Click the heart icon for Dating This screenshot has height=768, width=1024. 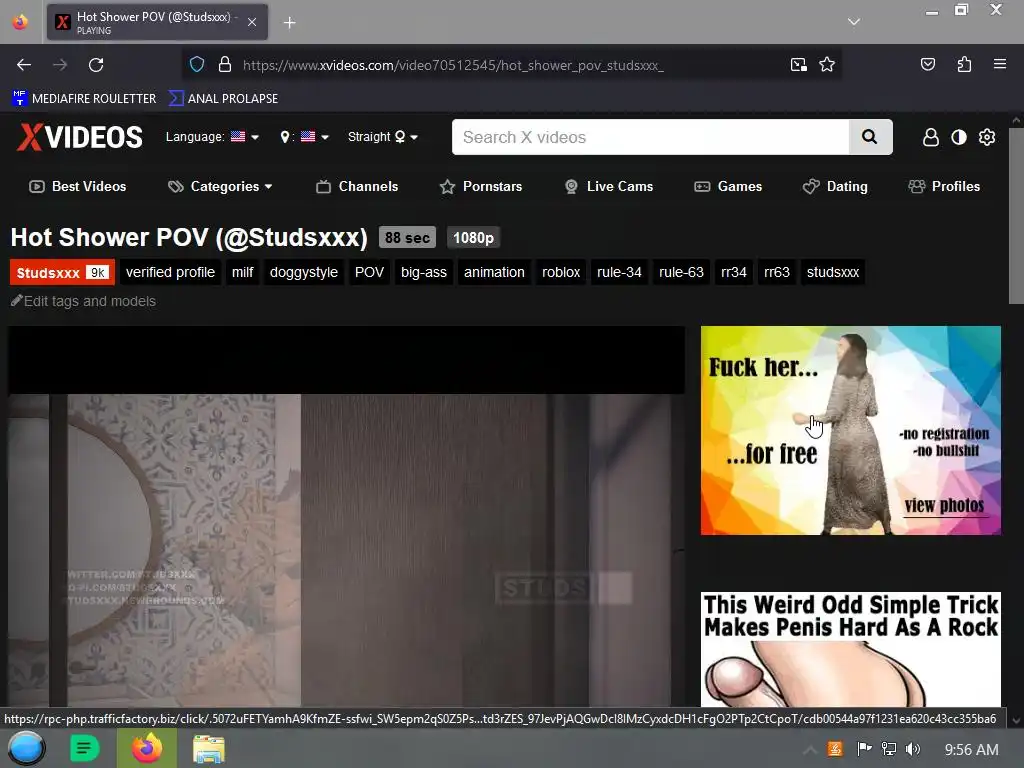pos(811,187)
